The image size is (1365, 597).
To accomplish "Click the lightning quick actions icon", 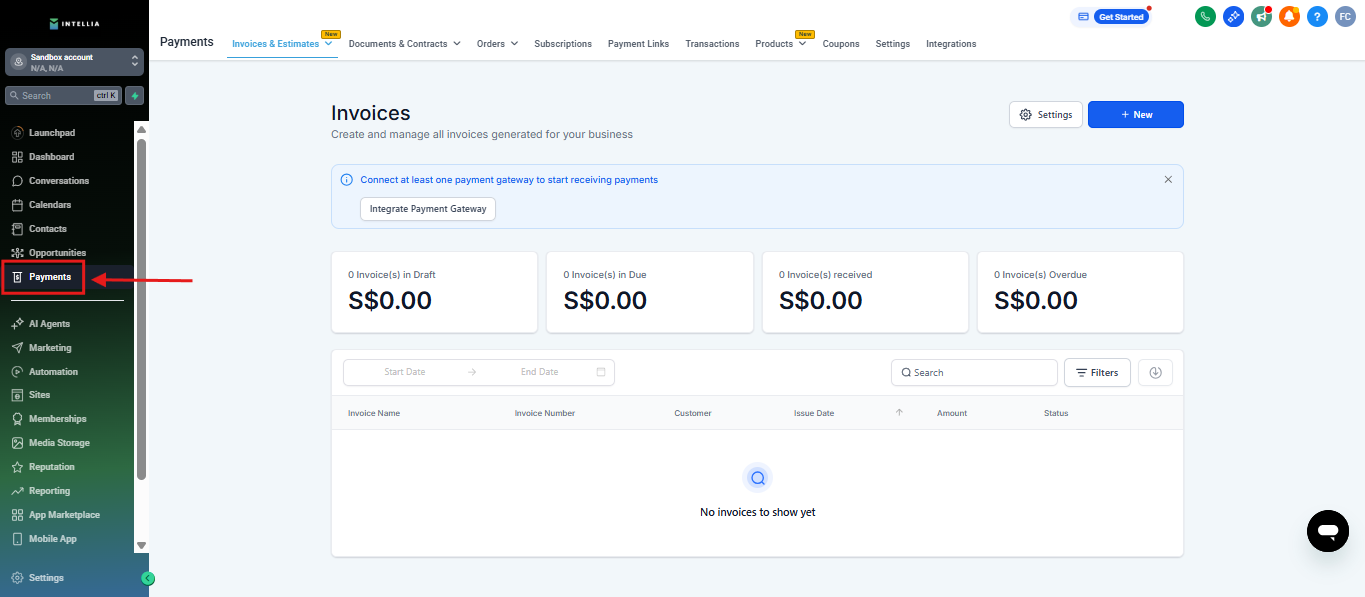I will click(x=134, y=96).
